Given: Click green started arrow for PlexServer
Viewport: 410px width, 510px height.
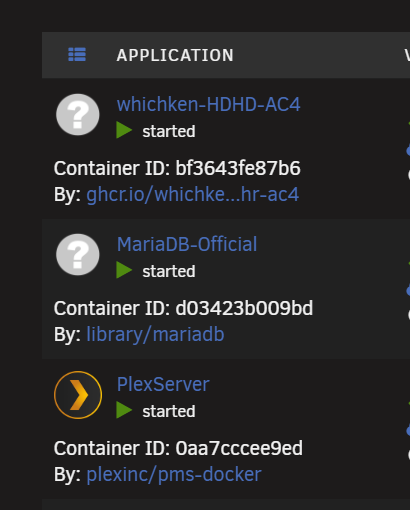Looking at the screenshot, I should tap(124, 410).
